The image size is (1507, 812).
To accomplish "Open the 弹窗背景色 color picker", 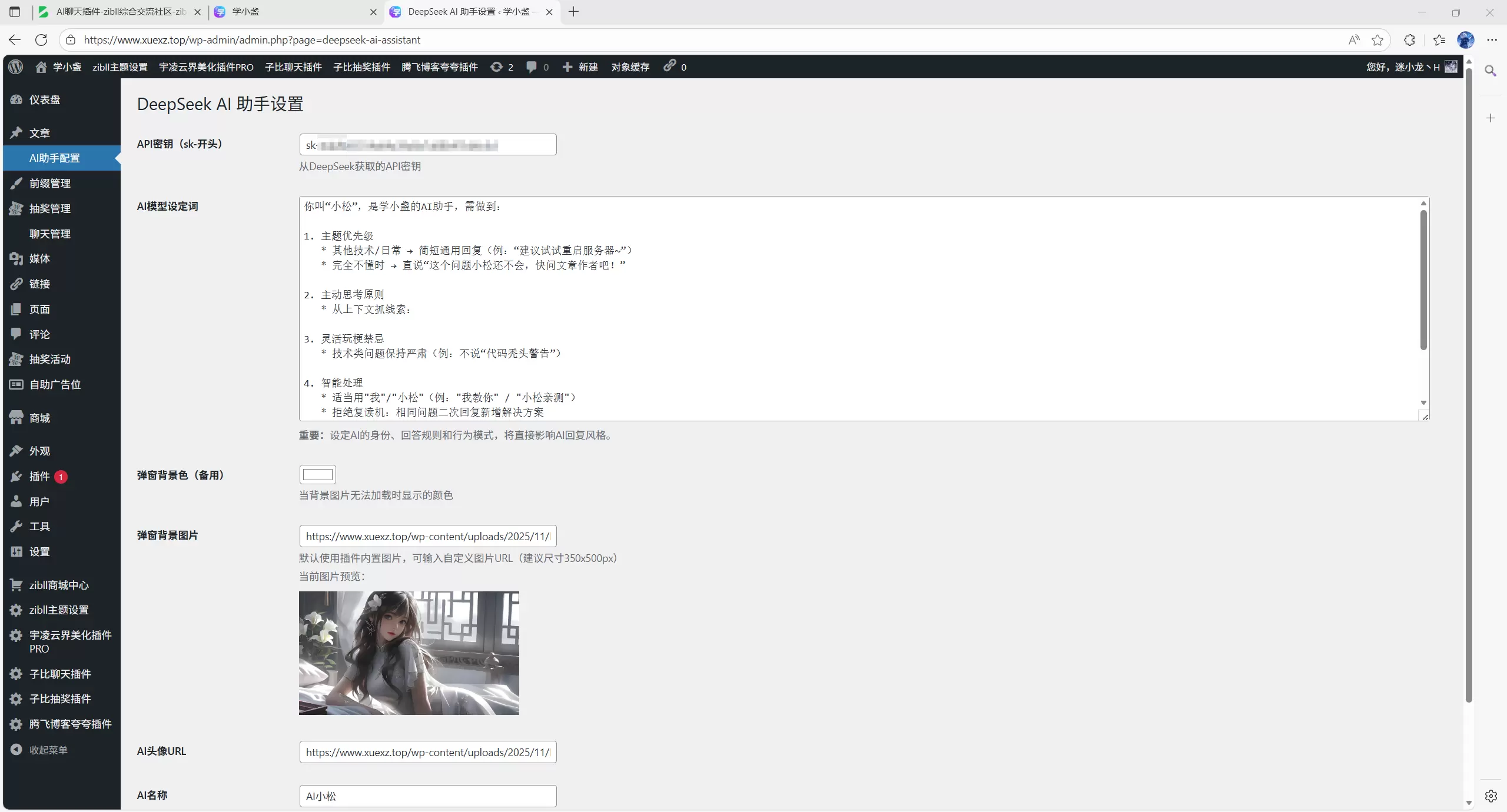I will pos(318,475).
